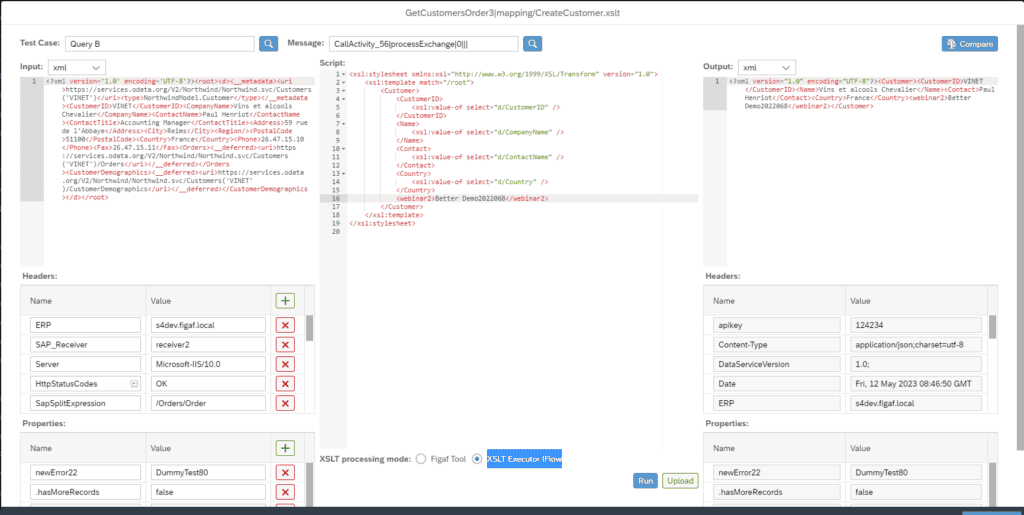This screenshot has width=1024, height=515.
Task: Click the output Headers table scrollbar
Action: point(993,326)
